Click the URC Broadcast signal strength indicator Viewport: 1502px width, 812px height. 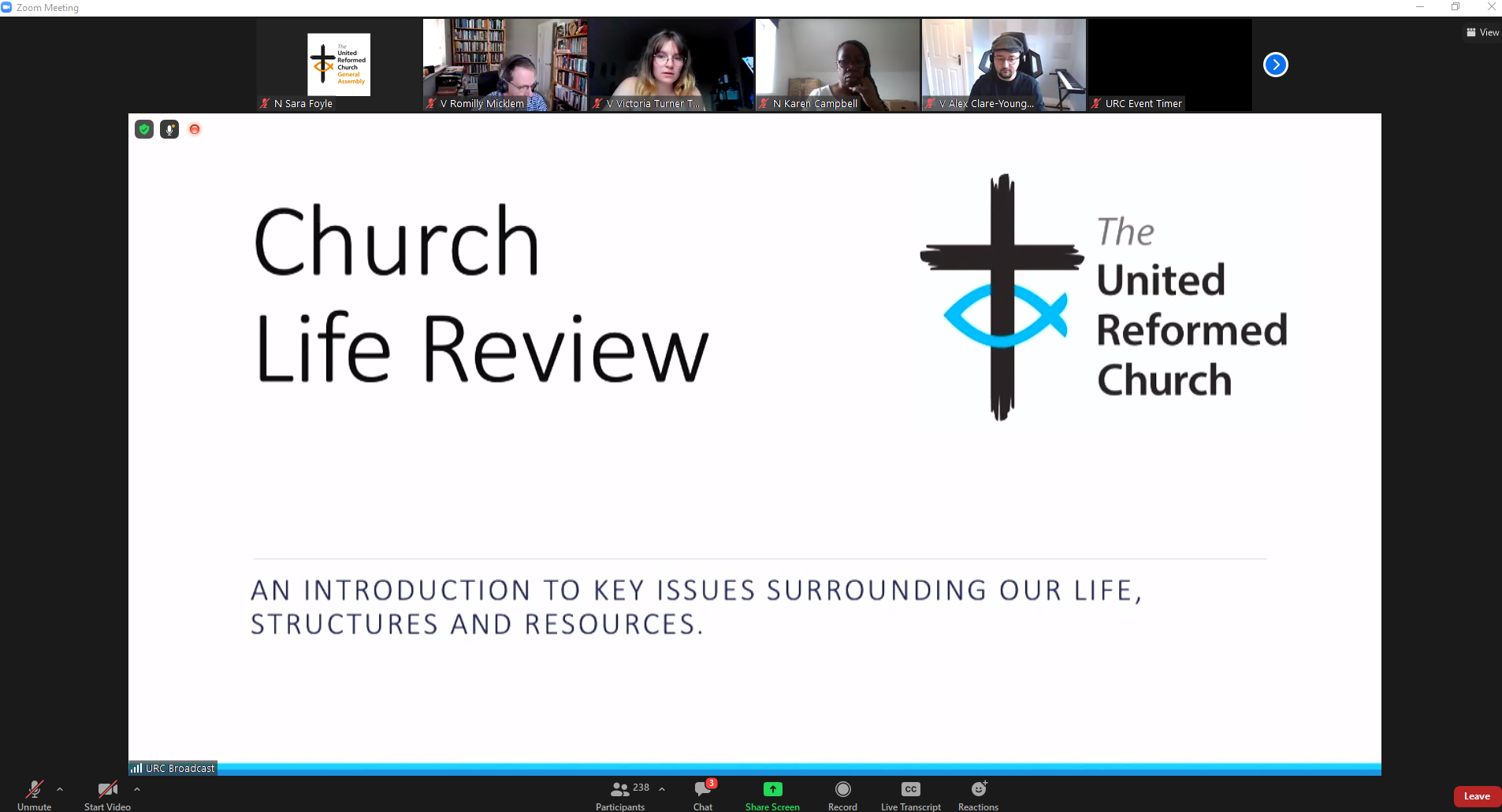[137, 767]
